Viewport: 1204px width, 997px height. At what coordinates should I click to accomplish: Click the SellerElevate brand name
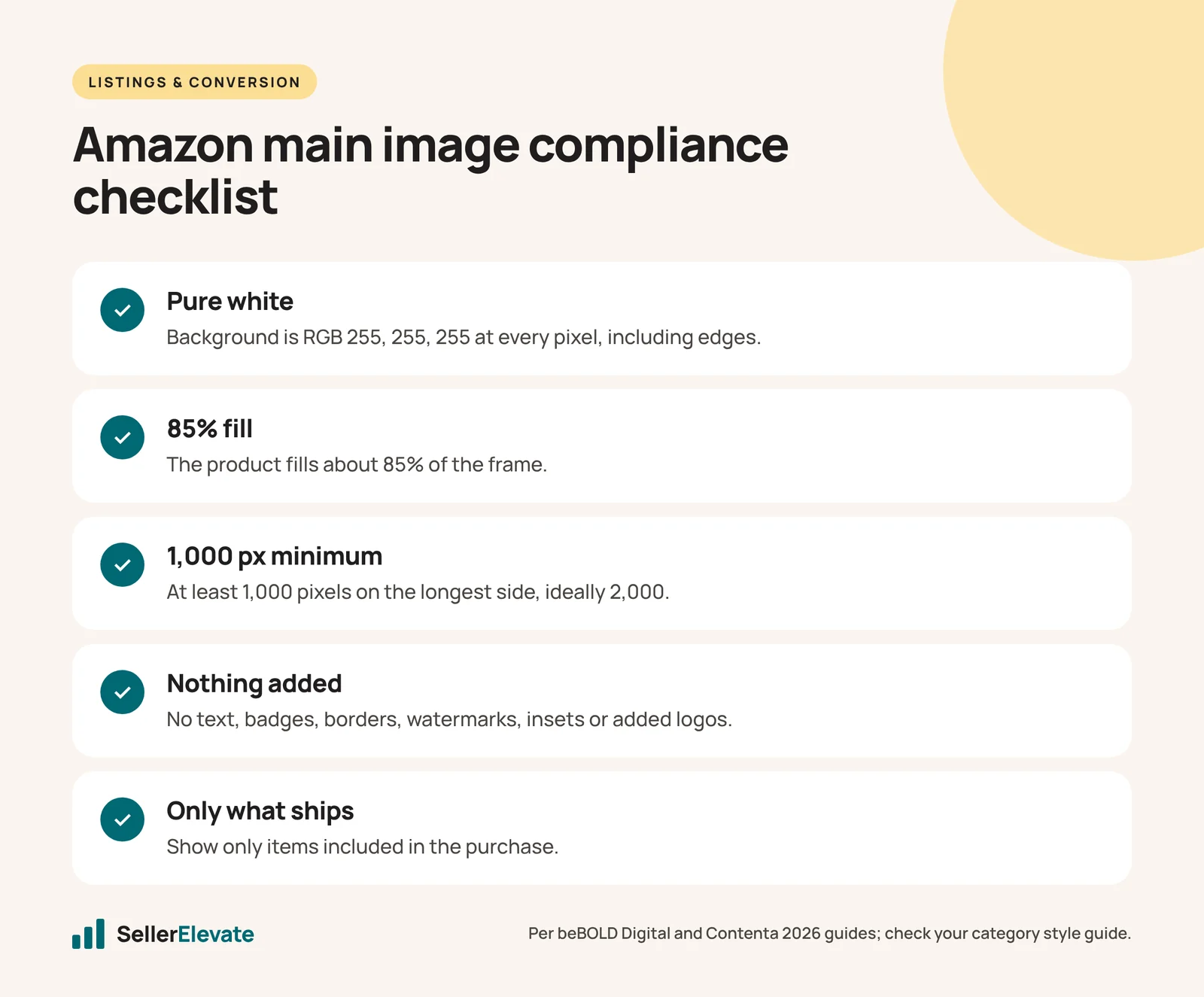(x=185, y=934)
